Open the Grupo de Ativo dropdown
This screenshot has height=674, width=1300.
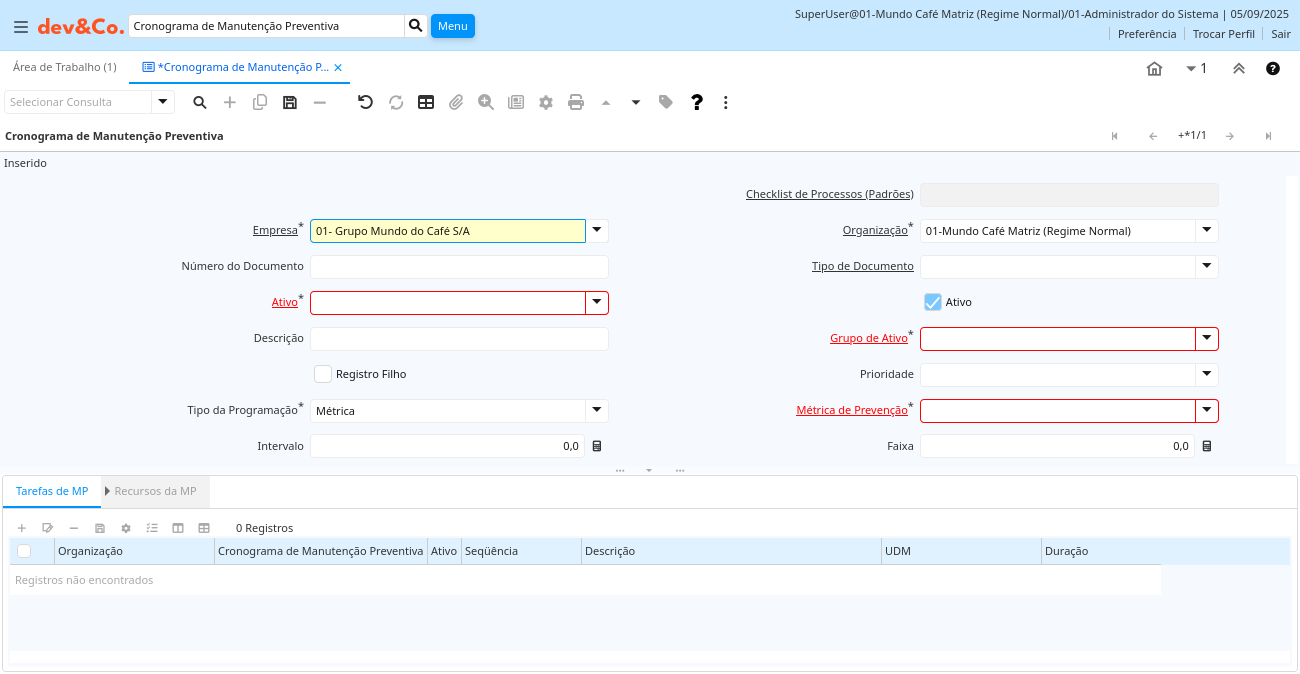click(1207, 338)
